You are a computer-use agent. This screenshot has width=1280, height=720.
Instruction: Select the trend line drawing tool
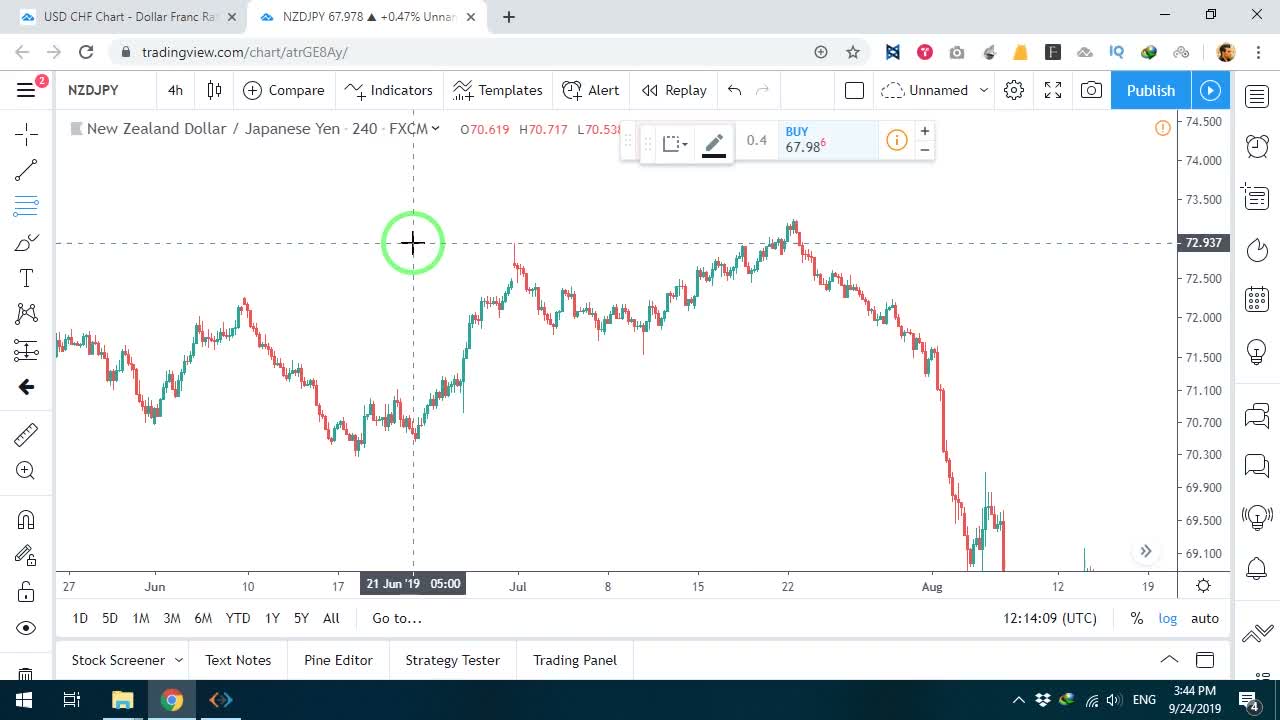(26, 170)
